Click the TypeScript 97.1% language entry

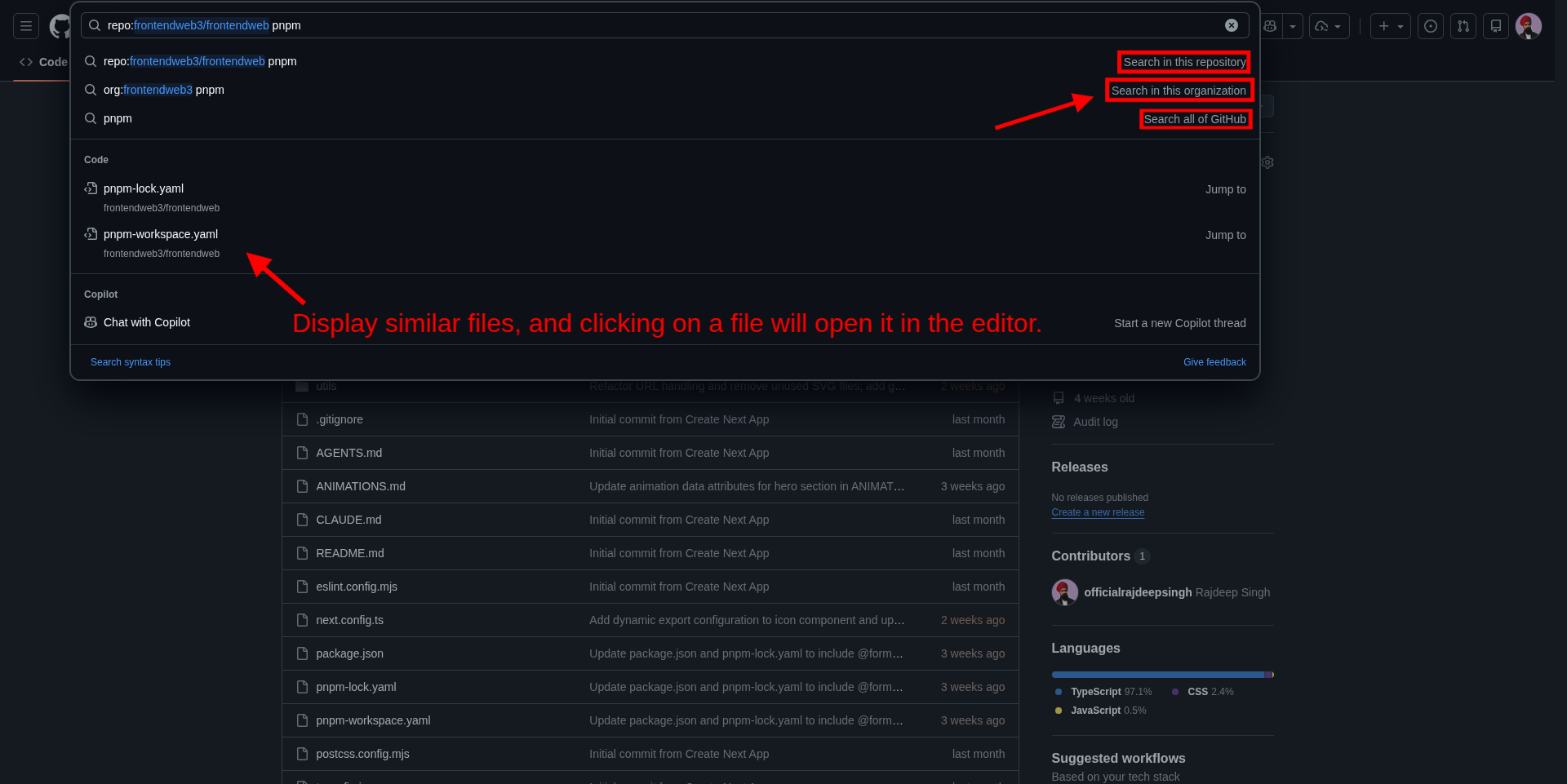point(1103,692)
